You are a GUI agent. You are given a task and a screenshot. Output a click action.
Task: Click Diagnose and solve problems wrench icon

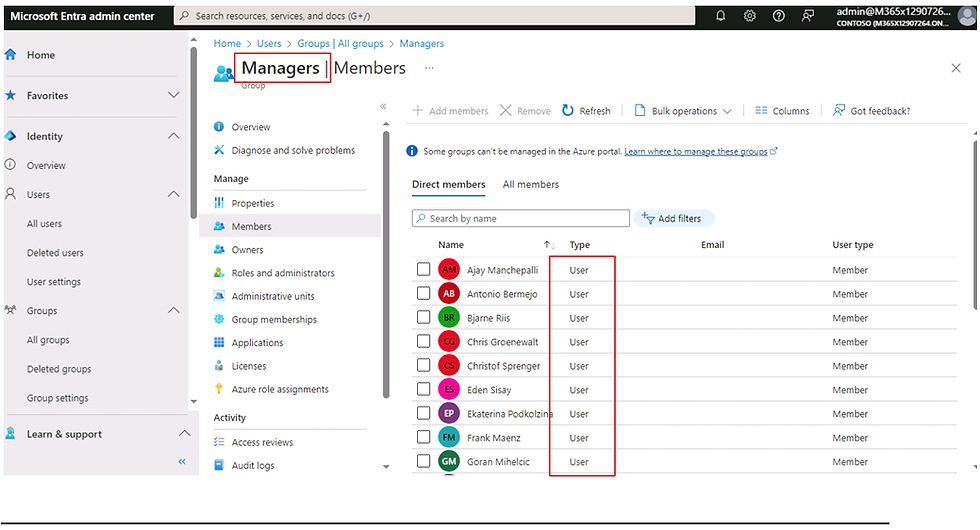pos(219,150)
